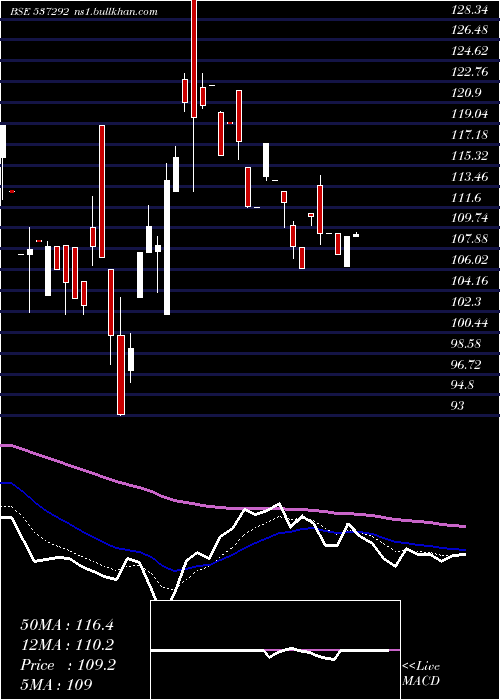Click the 5MA : 109 readout
The width and height of the screenshot is (500, 700).
tap(56, 684)
